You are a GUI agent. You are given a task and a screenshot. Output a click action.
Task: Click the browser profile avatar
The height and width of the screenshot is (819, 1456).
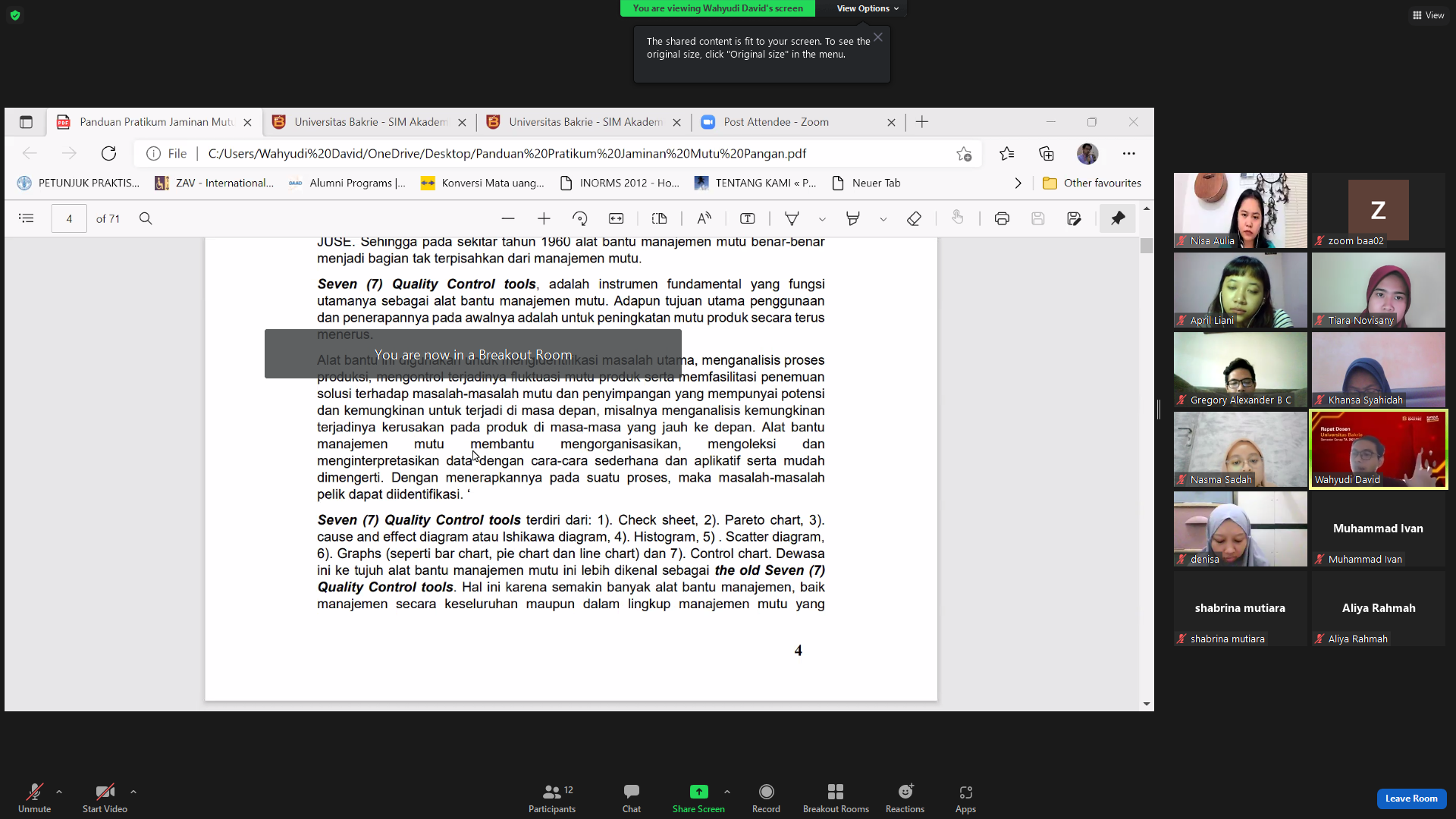coord(1087,154)
